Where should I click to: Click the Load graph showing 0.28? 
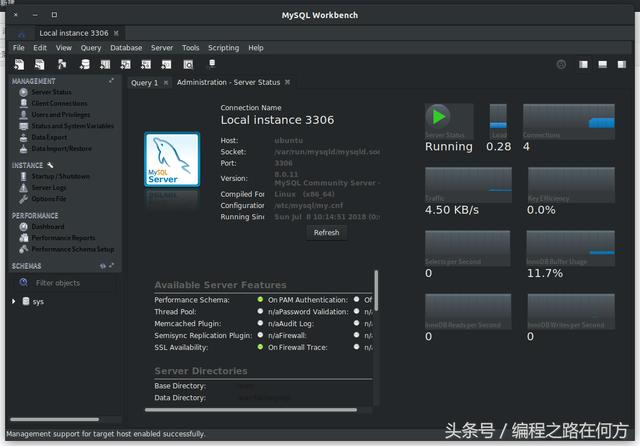pos(498,121)
